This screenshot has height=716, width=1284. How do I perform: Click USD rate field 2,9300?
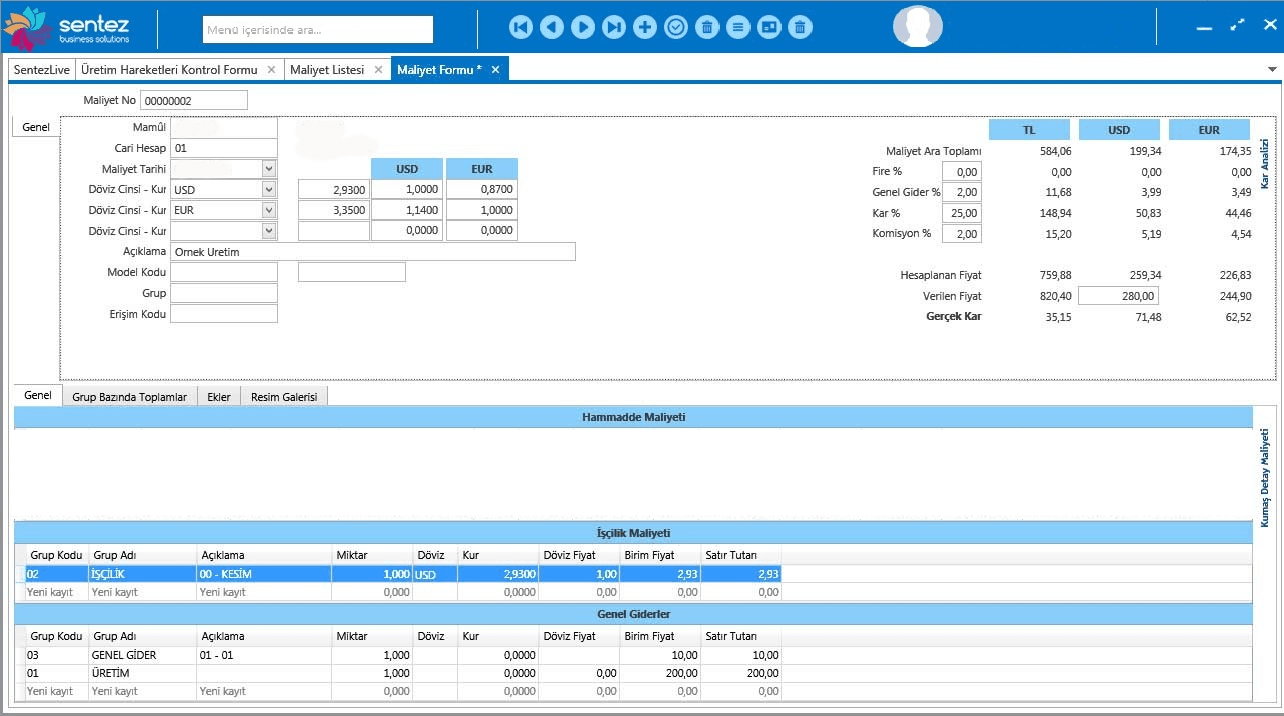(x=333, y=190)
